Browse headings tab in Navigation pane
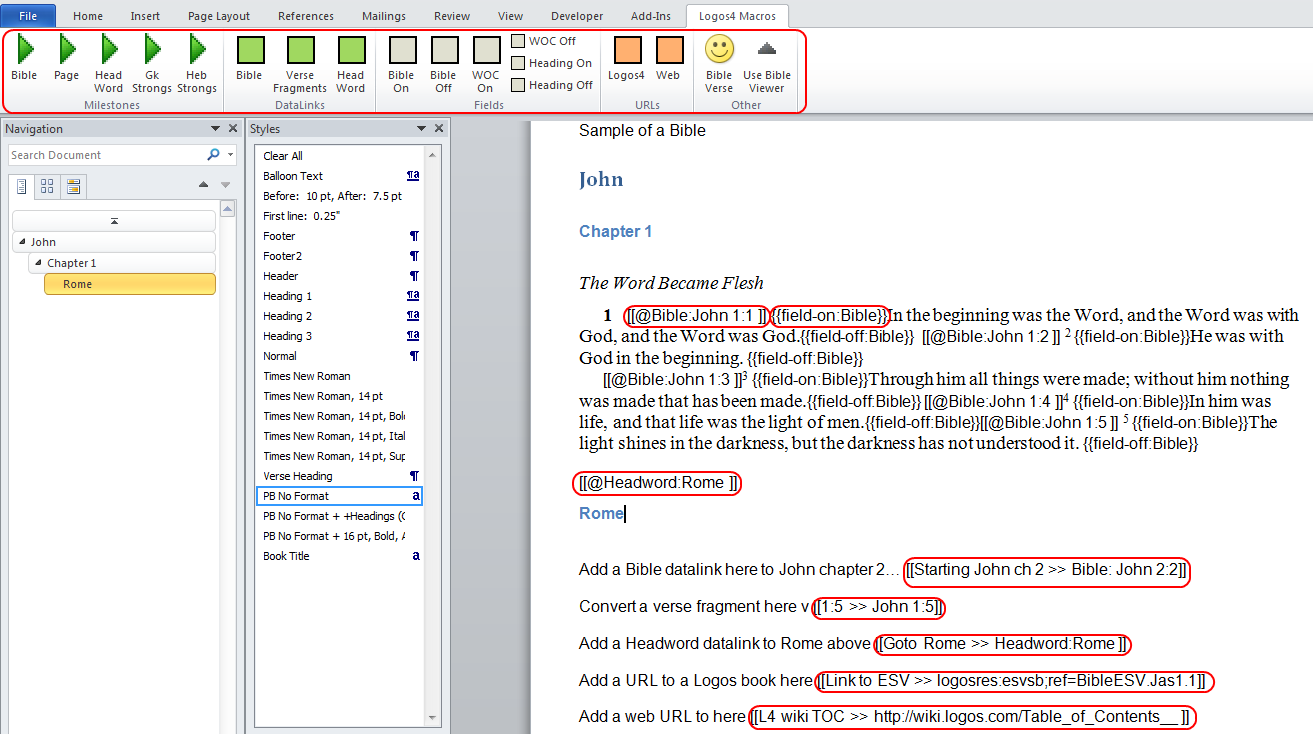Screen dimensions: 1313x734 coord(22,186)
